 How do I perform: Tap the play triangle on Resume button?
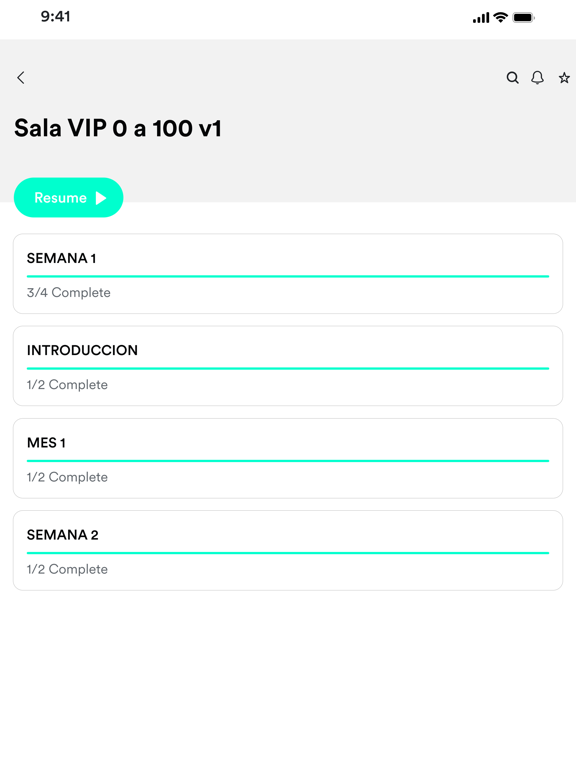pos(101,198)
